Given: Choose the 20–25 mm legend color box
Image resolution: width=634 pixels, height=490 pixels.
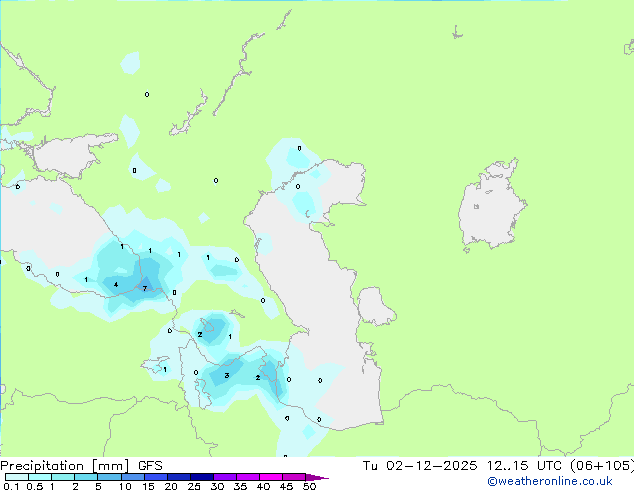Looking at the screenshot, I should pyautogui.click(x=179, y=477).
